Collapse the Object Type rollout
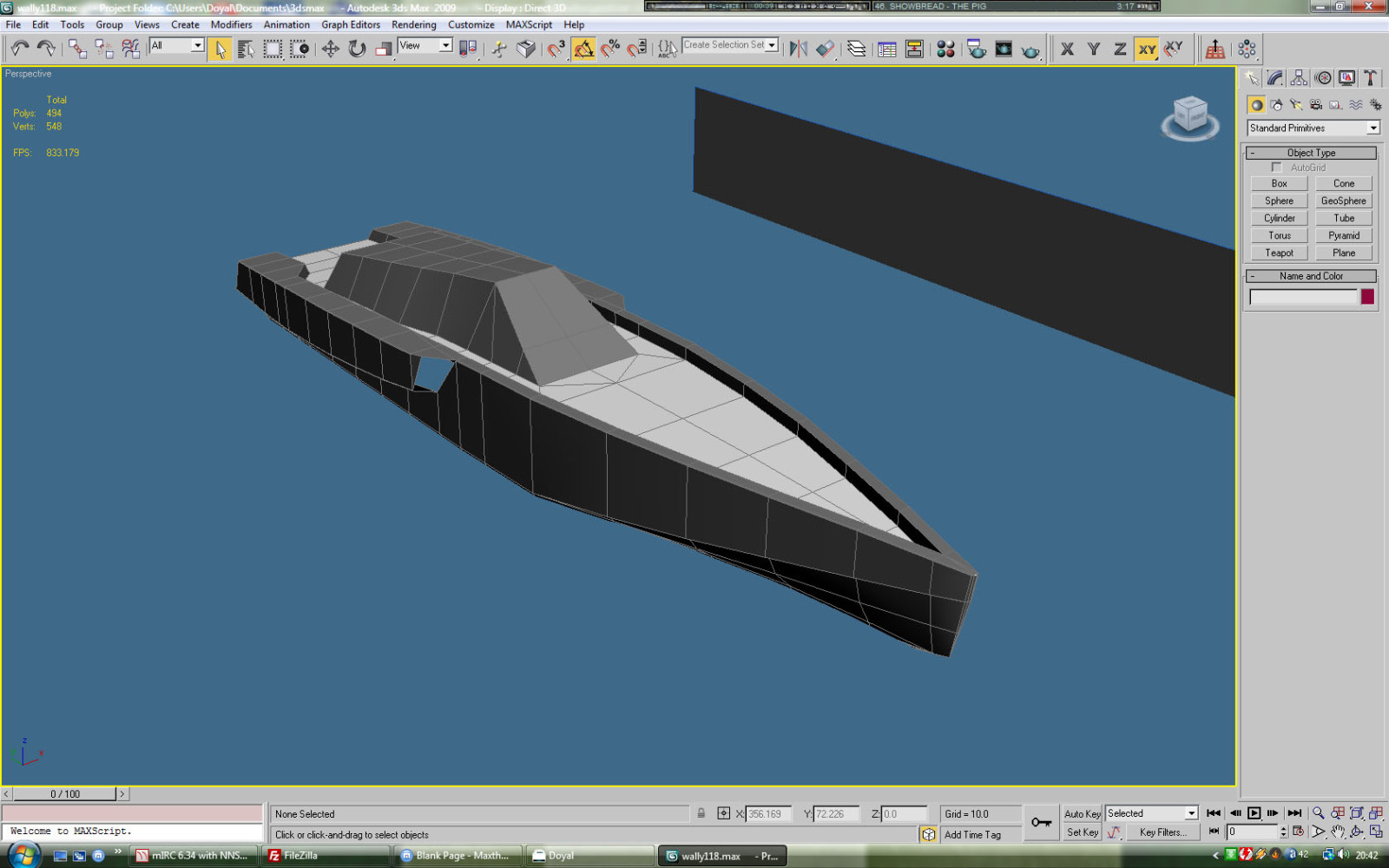The height and width of the screenshot is (868, 1389). pyautogui.click(x=1311, y=153)
